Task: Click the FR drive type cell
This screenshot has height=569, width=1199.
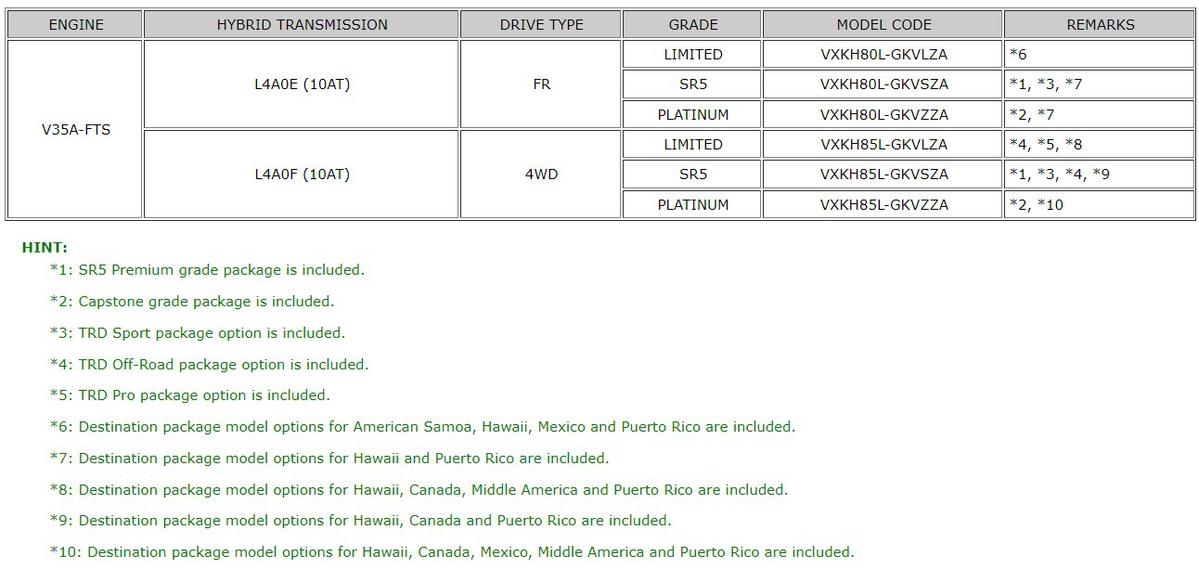Action: pyautogui.click(x=541, y=85)
